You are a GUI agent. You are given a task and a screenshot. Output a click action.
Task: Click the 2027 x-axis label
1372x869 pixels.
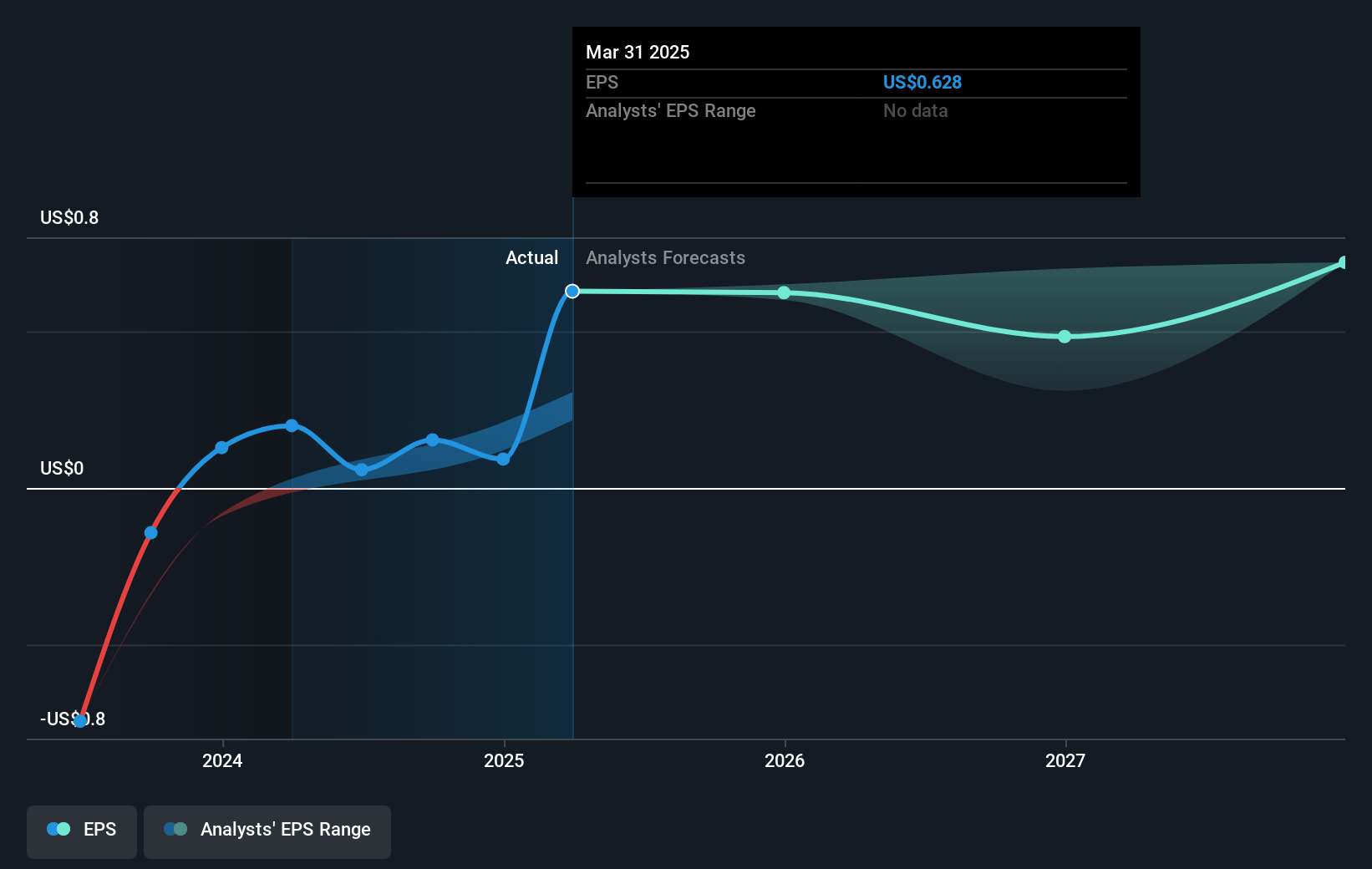(1065, 760)
